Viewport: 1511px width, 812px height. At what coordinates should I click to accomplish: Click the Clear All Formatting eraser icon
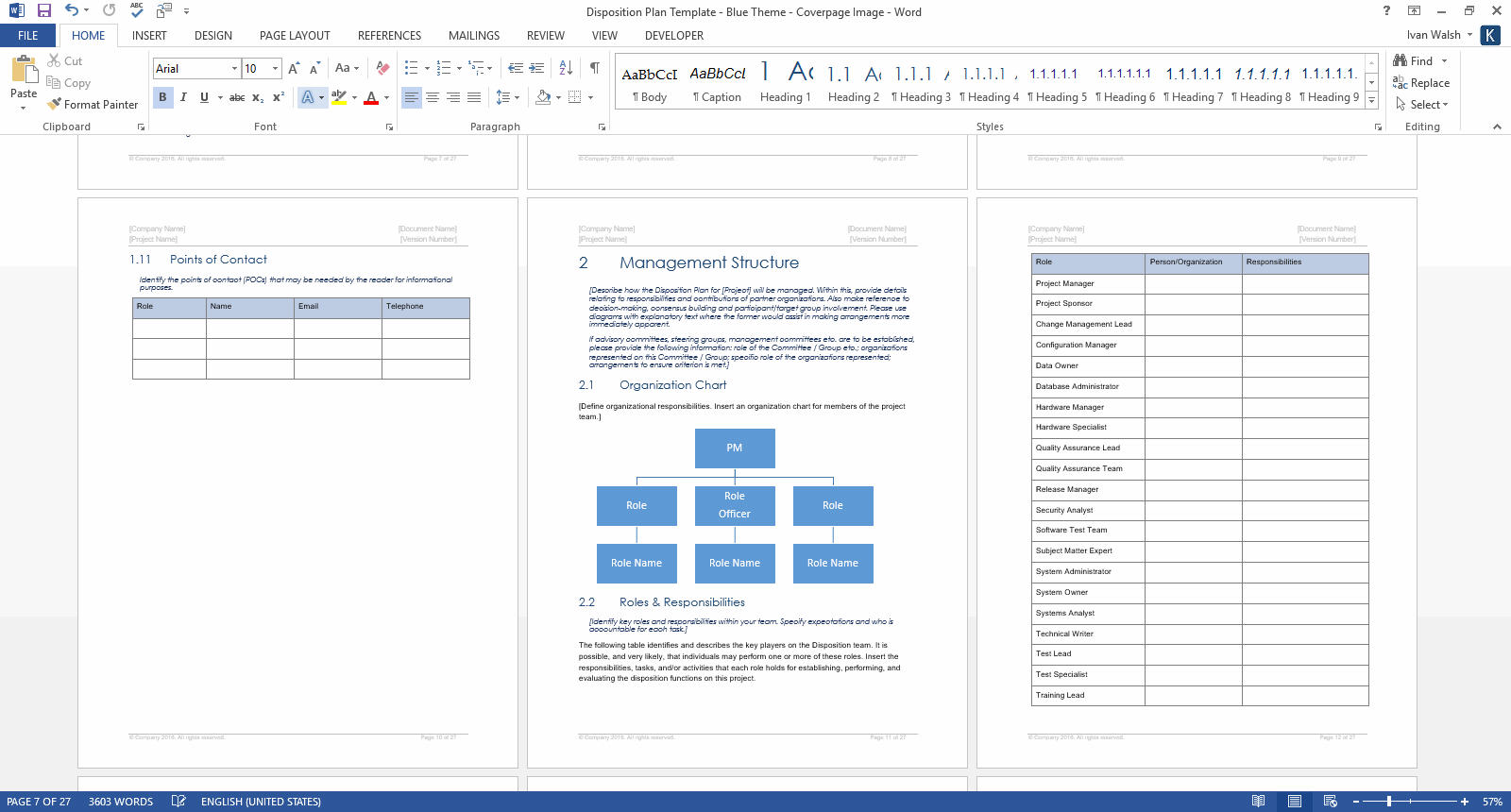click(x=382, y=68)
